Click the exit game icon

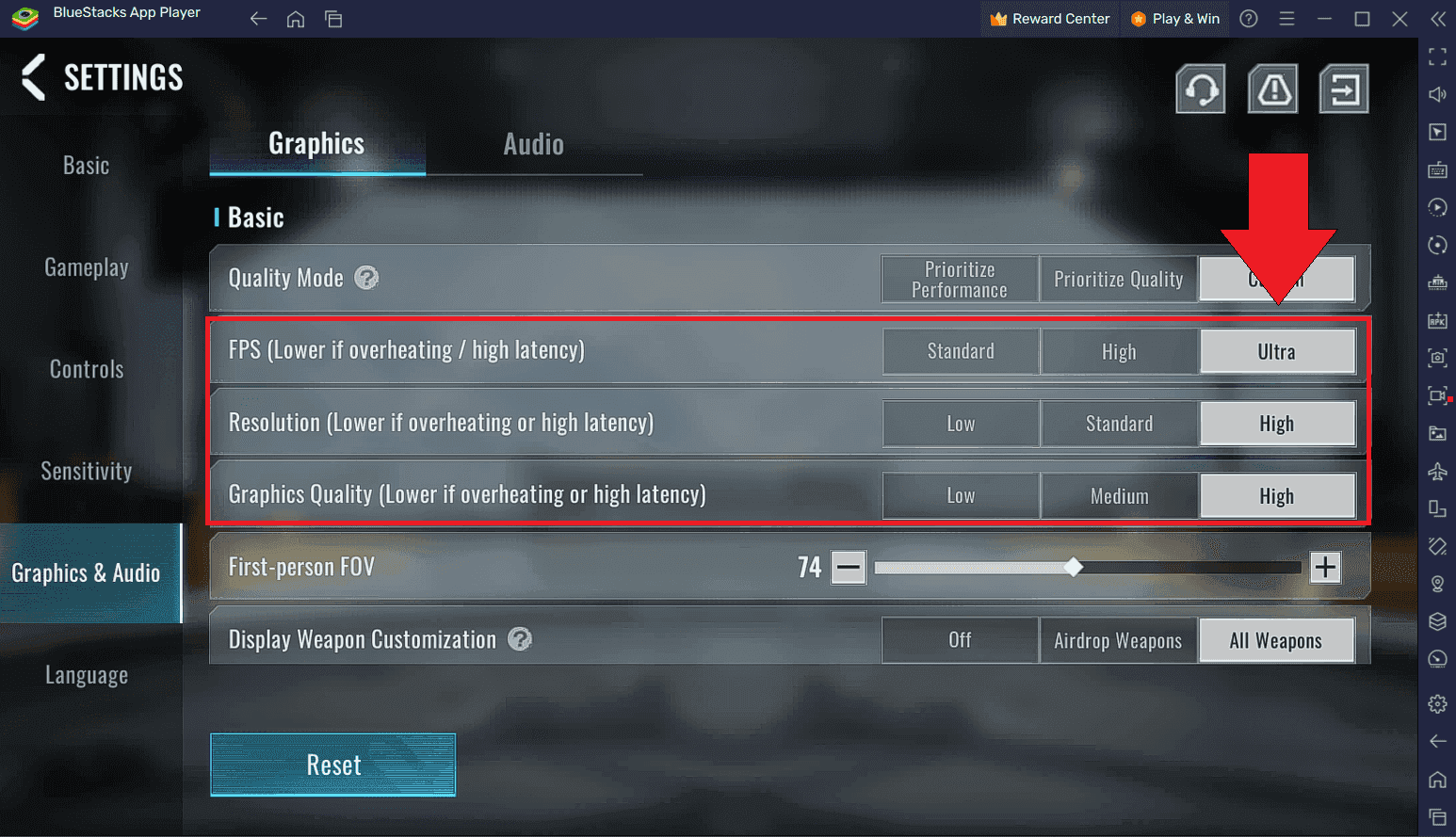pos(1344,89)
